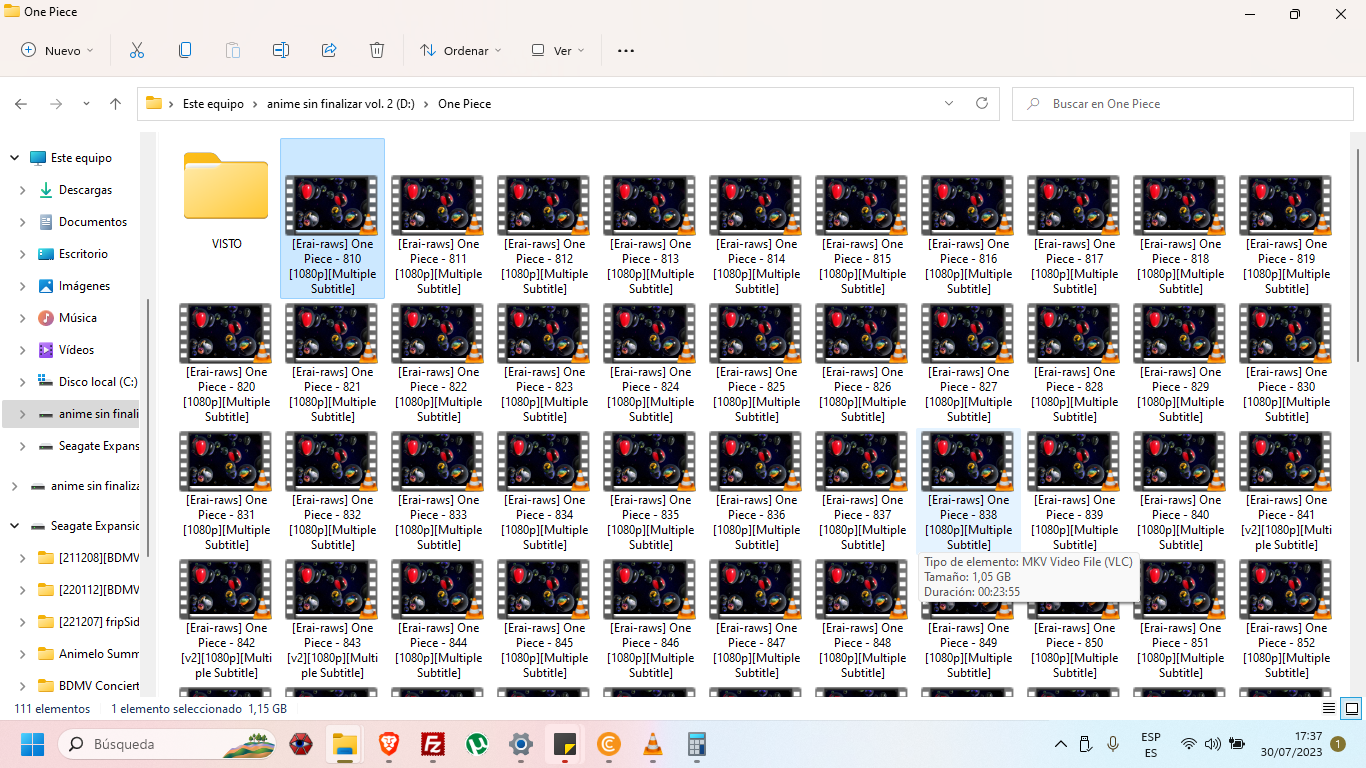Click the Delete trash icon
Image resolution: width=1366 pixels, height=768 pixels.
(x=377, y=50)
